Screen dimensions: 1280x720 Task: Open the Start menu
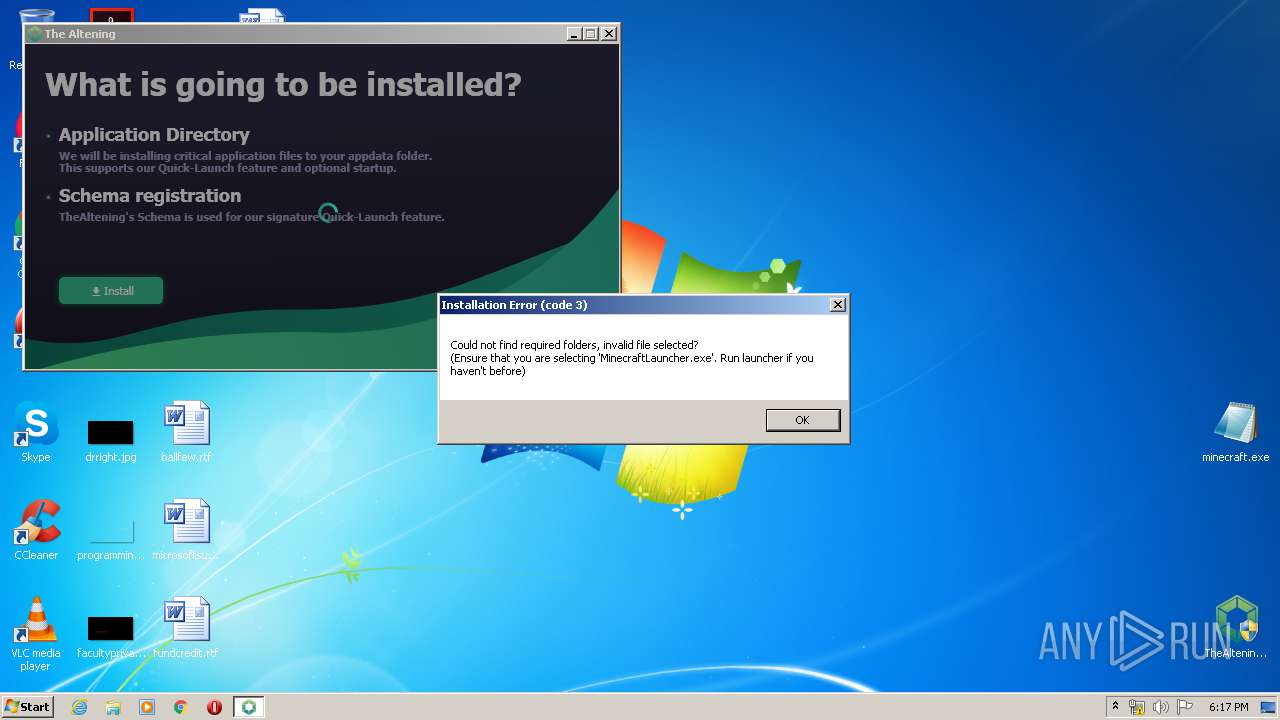27,707
